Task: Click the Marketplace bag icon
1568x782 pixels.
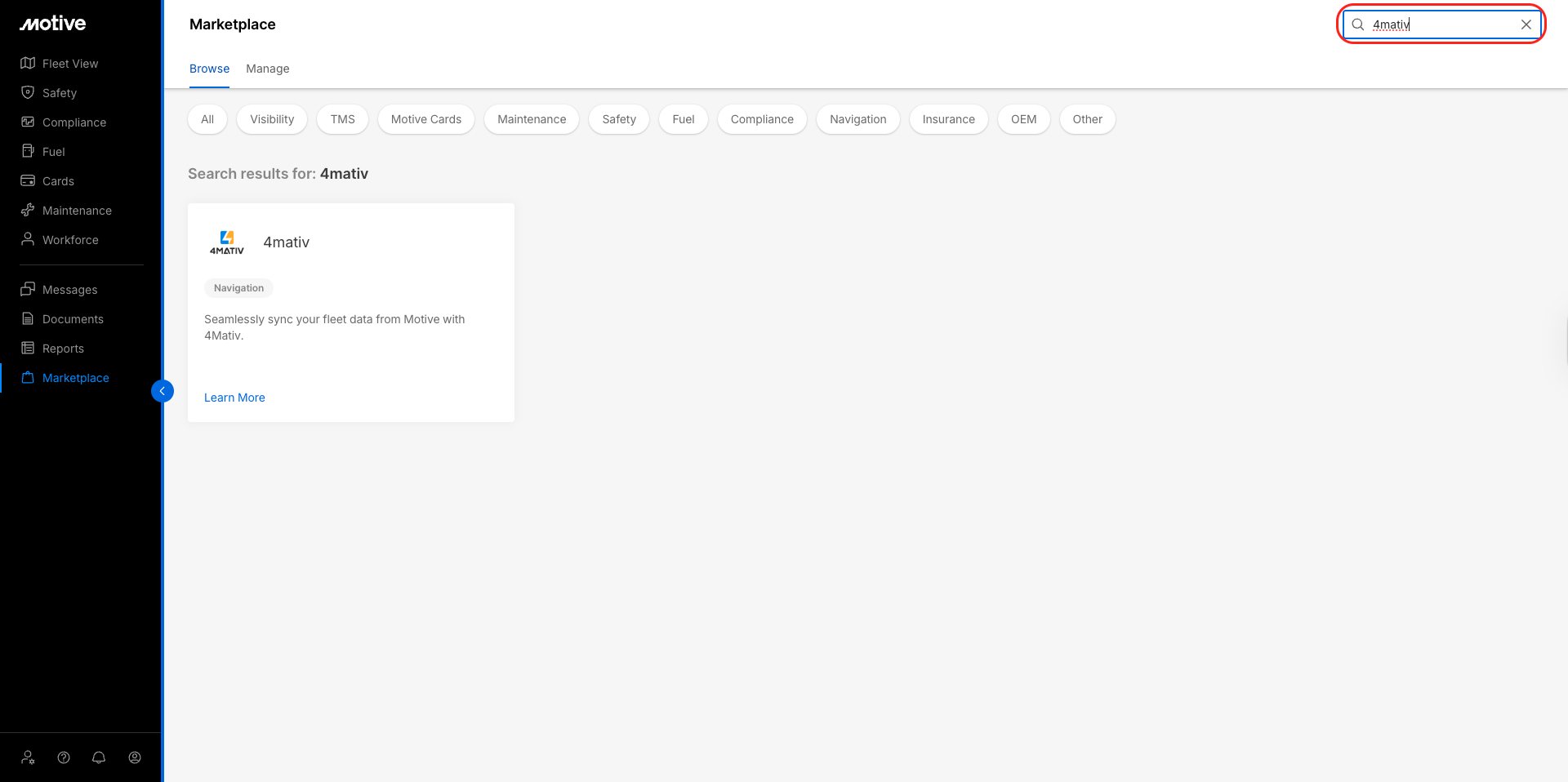Action: [x=28, y=377]
